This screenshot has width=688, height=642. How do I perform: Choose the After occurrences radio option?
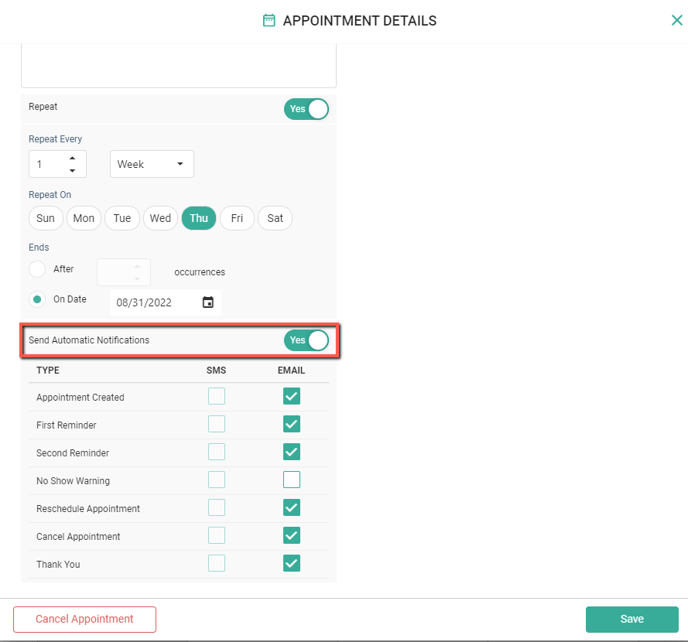(38, 269)
